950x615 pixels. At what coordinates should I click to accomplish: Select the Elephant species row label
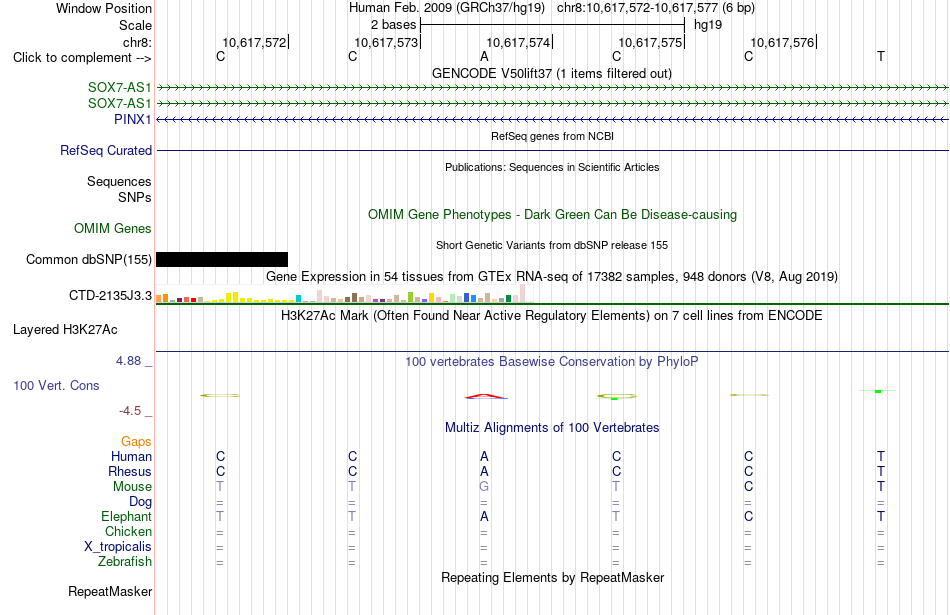(126, 516)
